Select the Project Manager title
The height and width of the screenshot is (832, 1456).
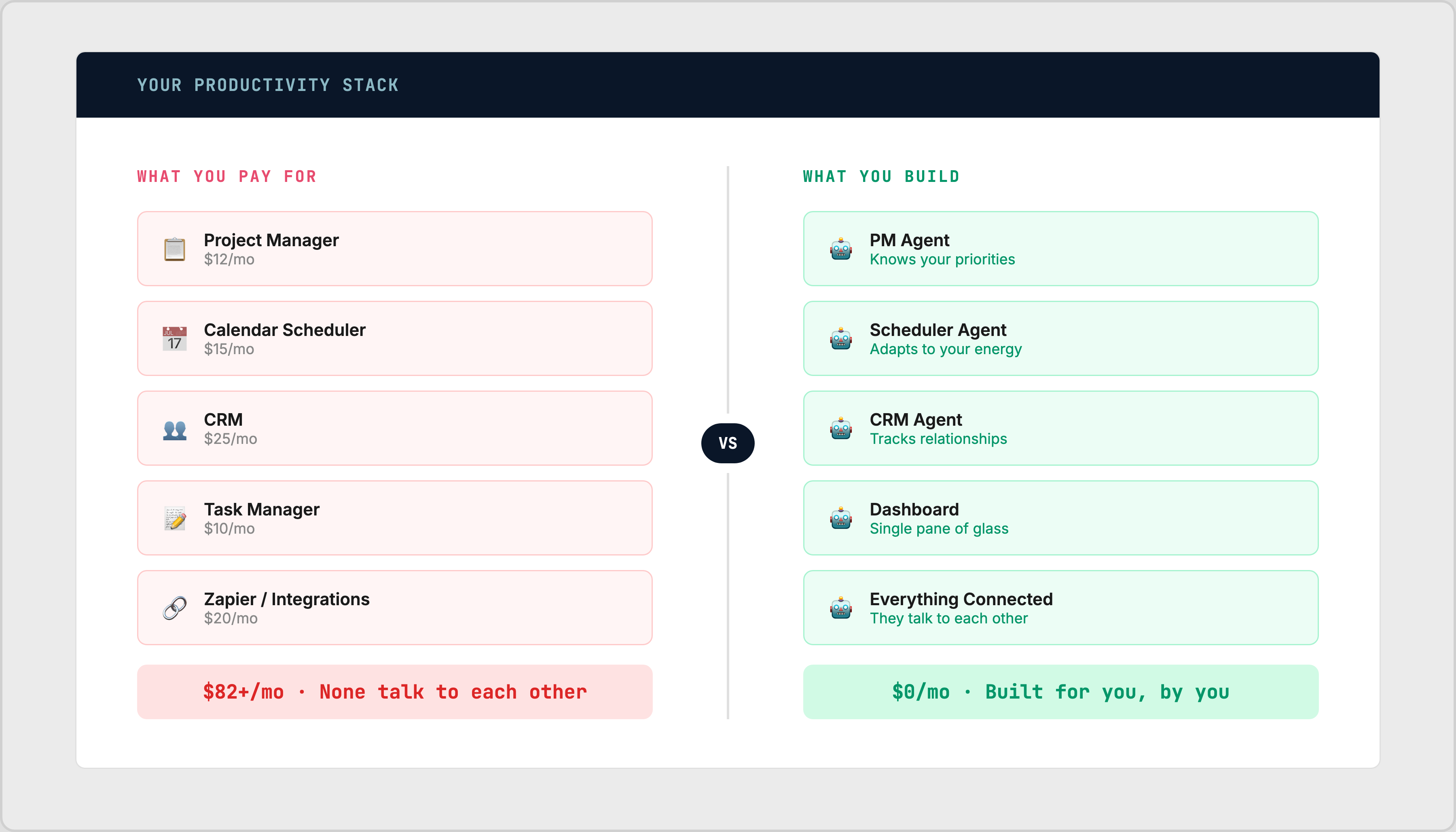coord(271,240)
